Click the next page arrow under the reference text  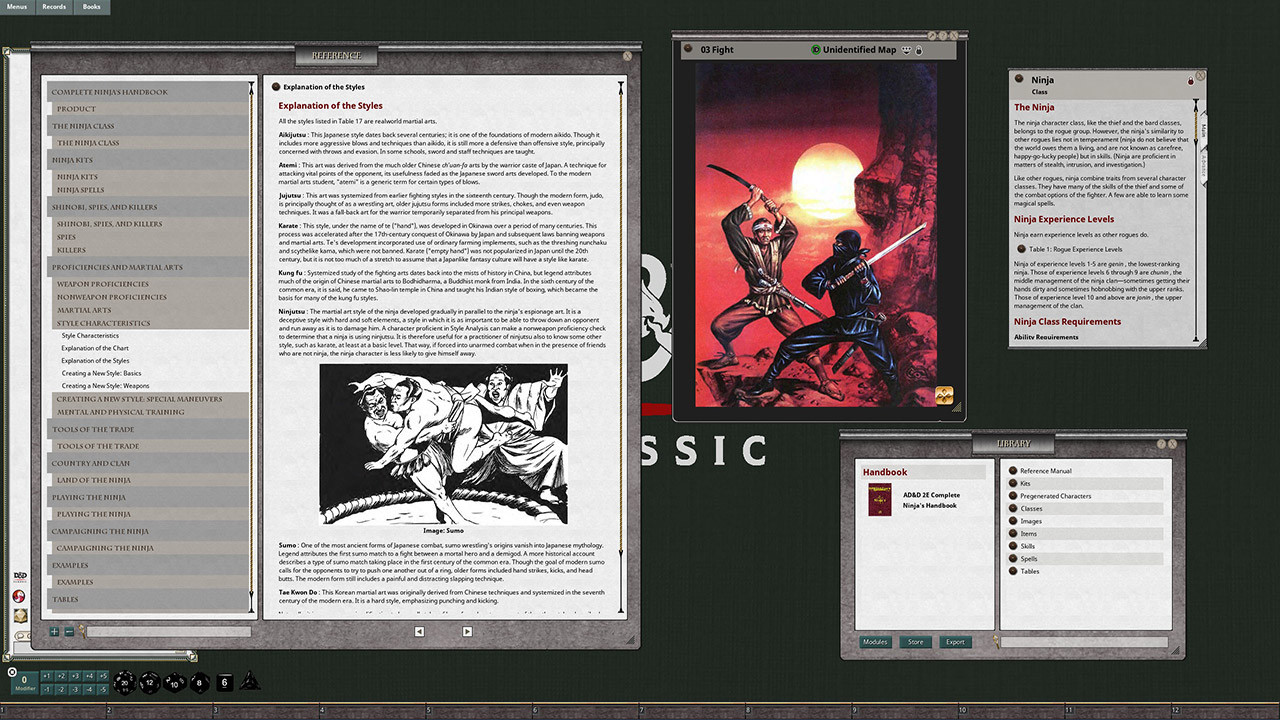point(466,631)
